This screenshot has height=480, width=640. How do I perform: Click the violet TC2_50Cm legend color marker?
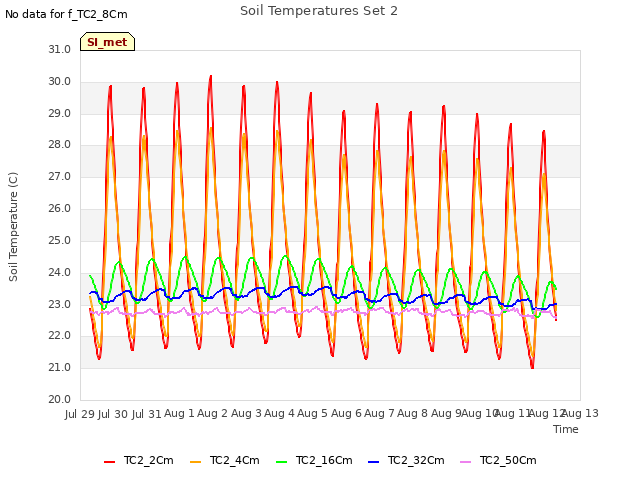coord(465,462)
